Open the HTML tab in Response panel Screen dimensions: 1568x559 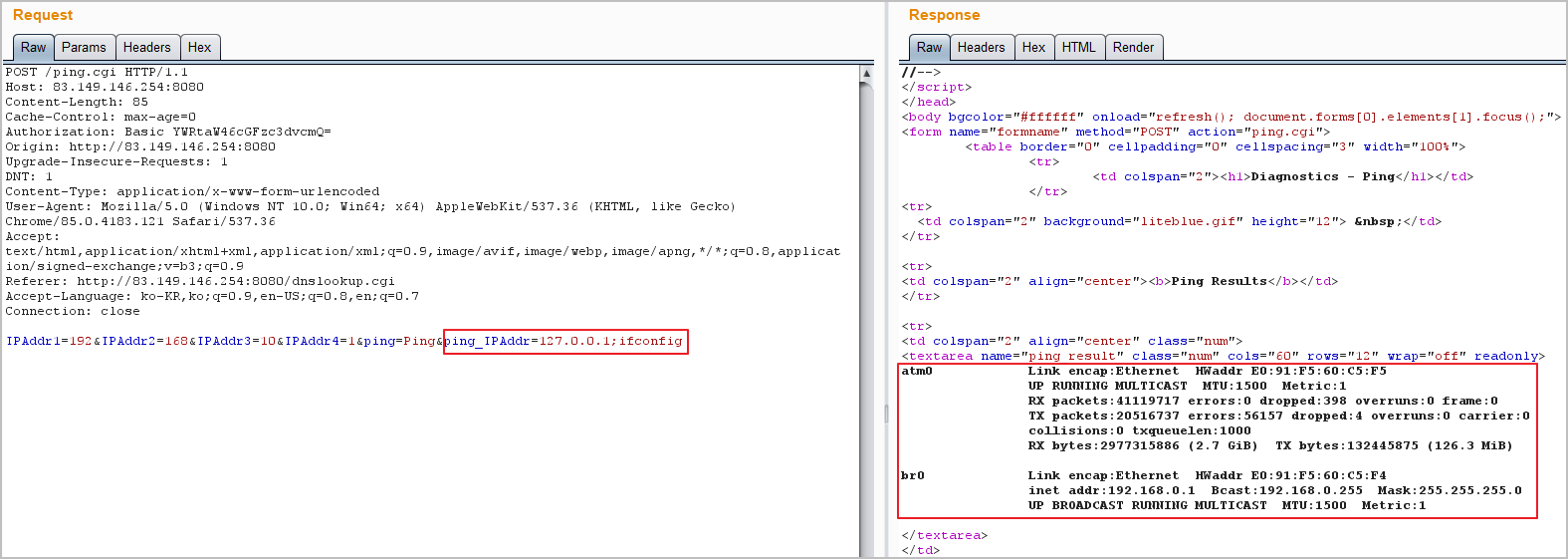point(1079,47)
